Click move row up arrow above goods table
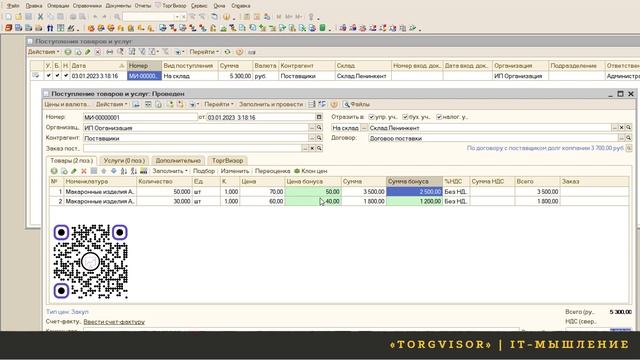 pos(104,171)
